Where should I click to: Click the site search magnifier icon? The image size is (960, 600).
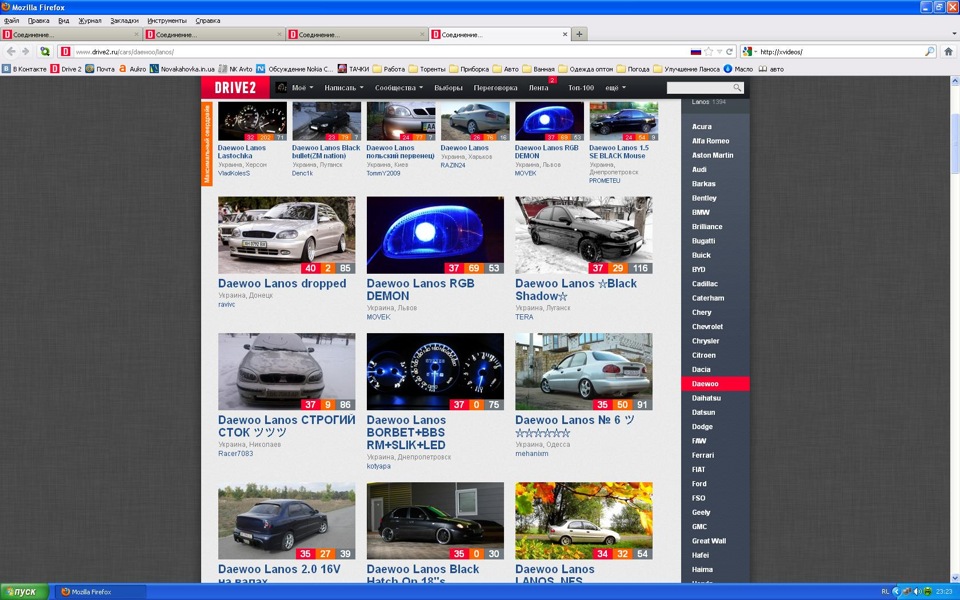(737, 88)
